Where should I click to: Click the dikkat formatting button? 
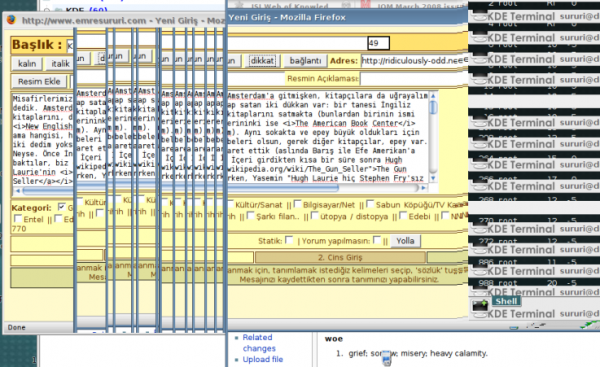coord(262,60)
